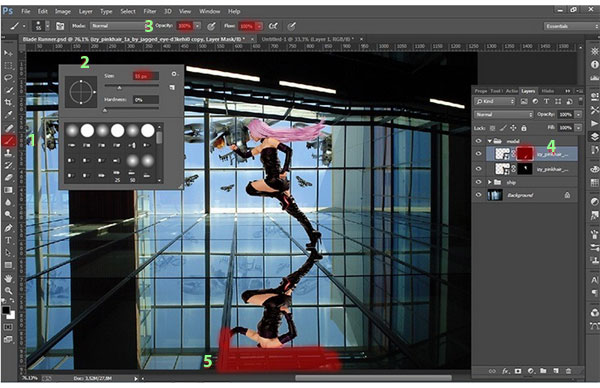Screen dimensions: 600x388
Task: Select the Rectangular Marquee tool
Action: click(8, 65)
